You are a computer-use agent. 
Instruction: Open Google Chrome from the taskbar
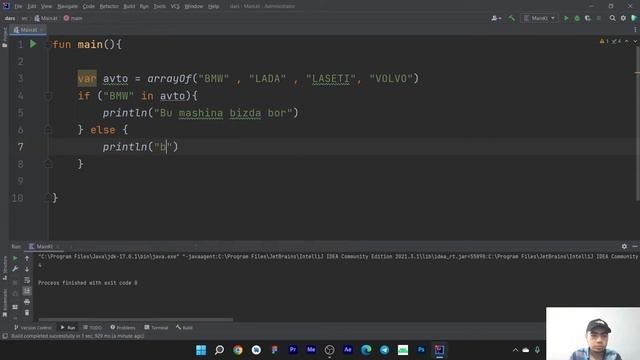[238, 350]
